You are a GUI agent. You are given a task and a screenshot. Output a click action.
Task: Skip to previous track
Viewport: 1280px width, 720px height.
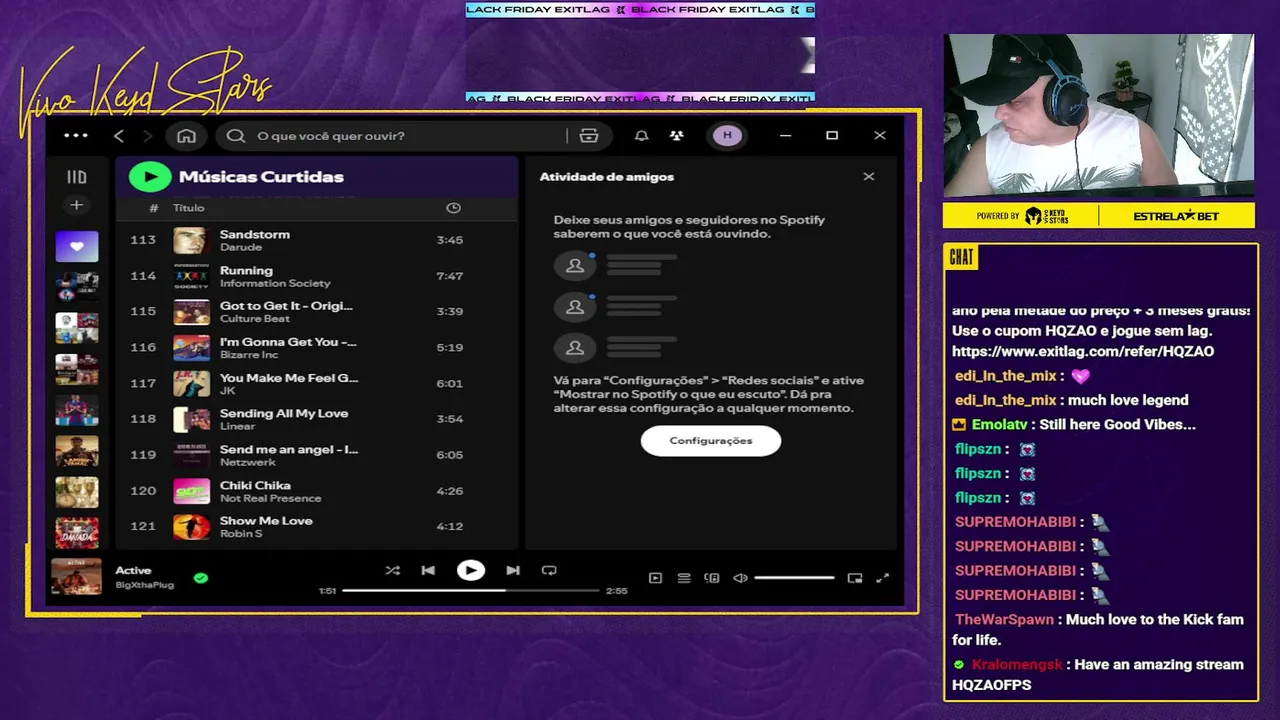[x=428, y=571]
